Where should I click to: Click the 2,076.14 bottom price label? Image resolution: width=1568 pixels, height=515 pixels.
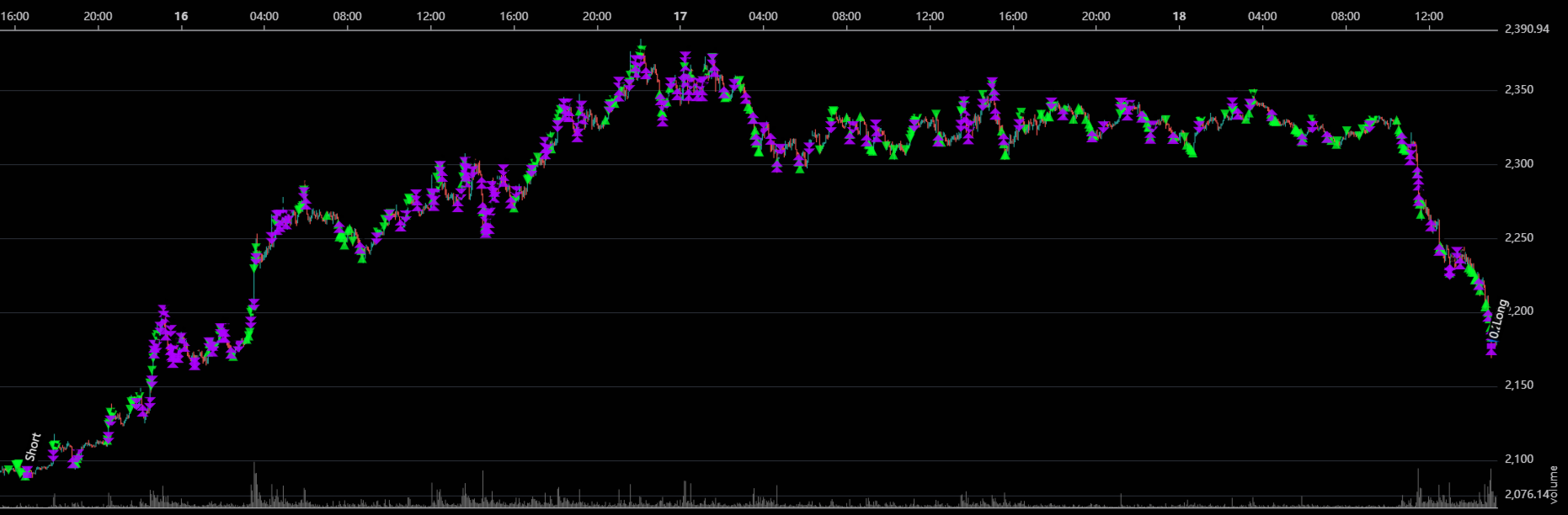click(1525, 495)
